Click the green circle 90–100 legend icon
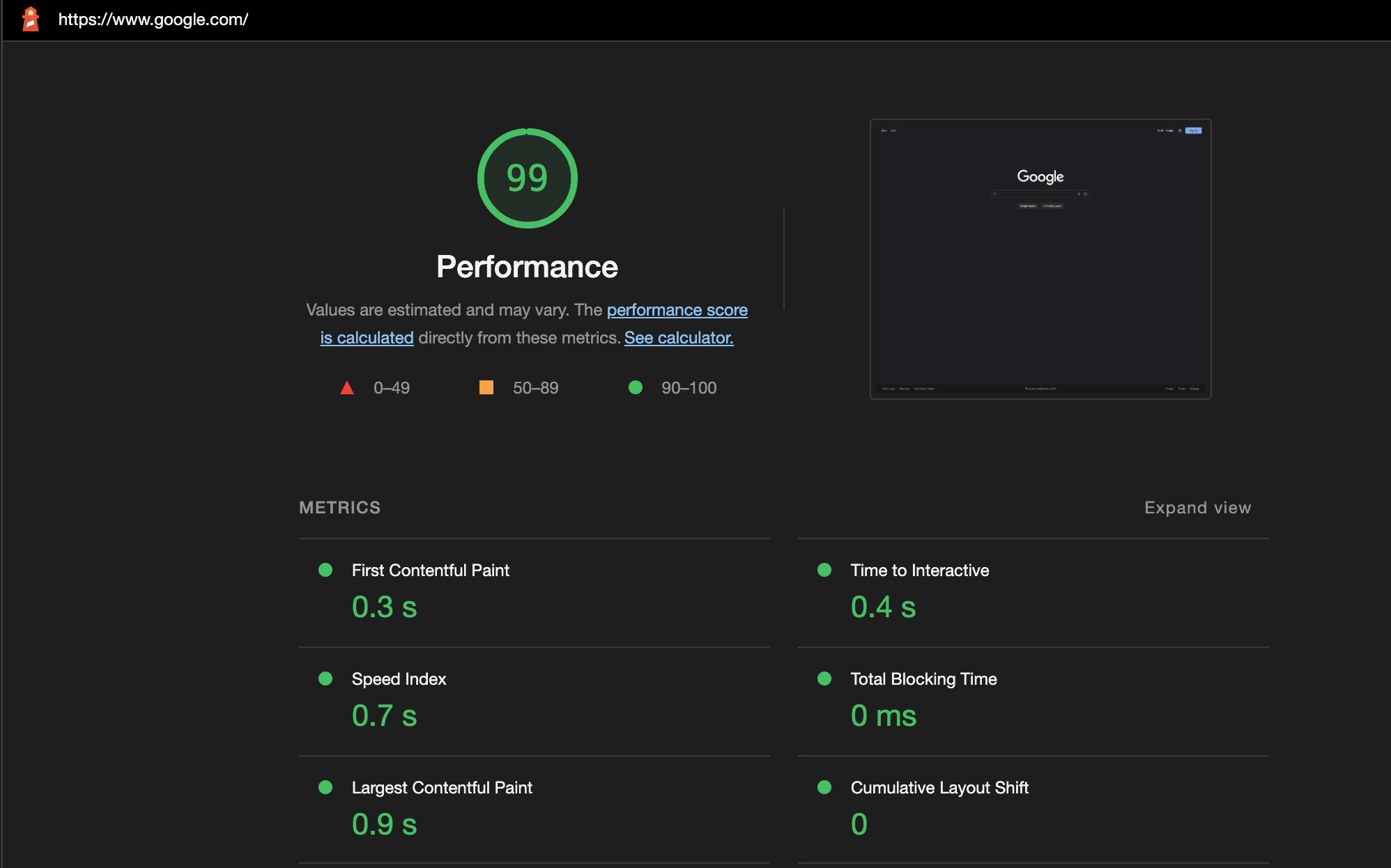This screenshot has width=1391, height=868. tap(636, 387)
